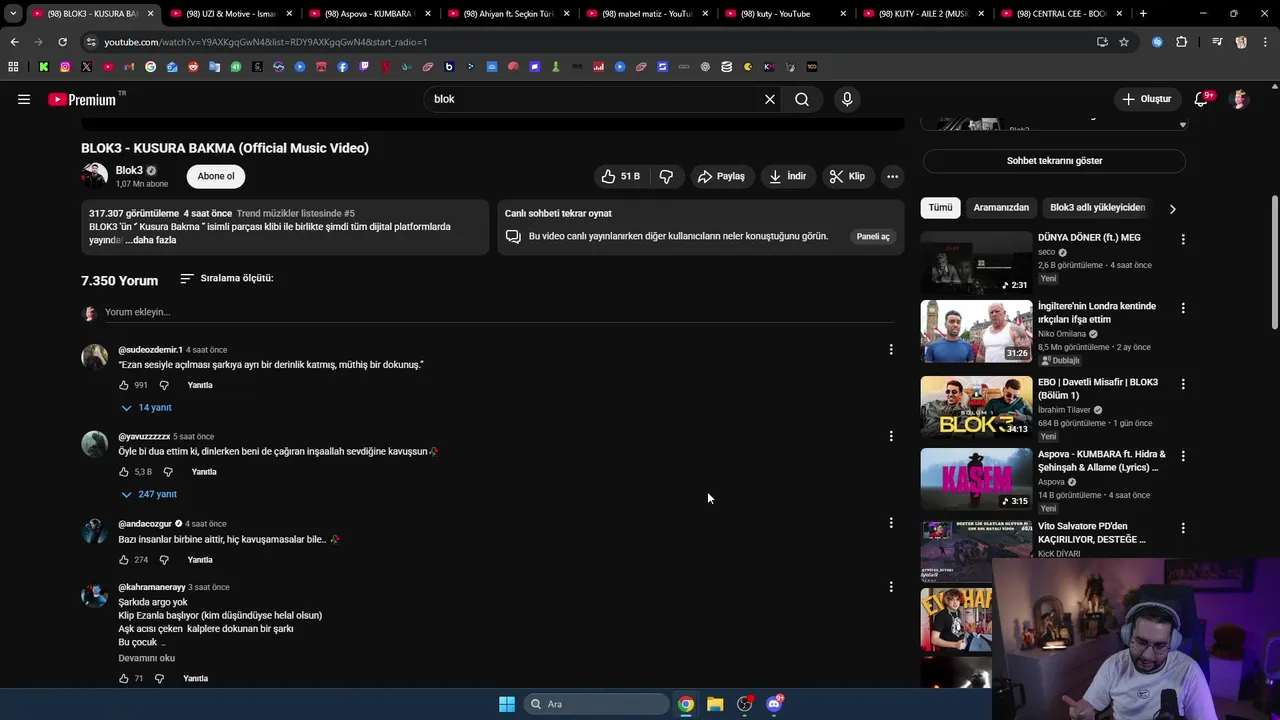
Task: Expand the playlist panel chevron
Action: click(x=1183, y=125)
